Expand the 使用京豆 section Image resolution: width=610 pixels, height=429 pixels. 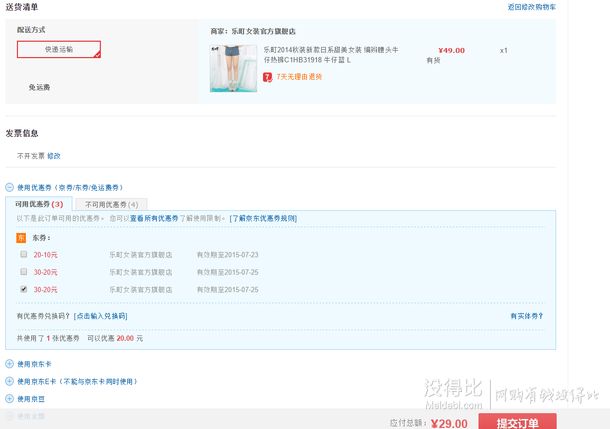coord(31,398)
